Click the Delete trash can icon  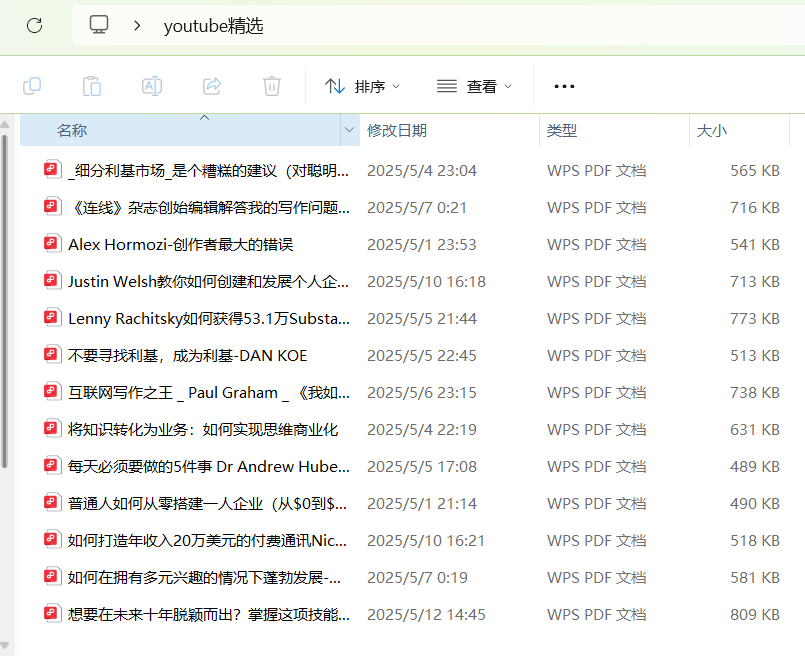[272, 86]
